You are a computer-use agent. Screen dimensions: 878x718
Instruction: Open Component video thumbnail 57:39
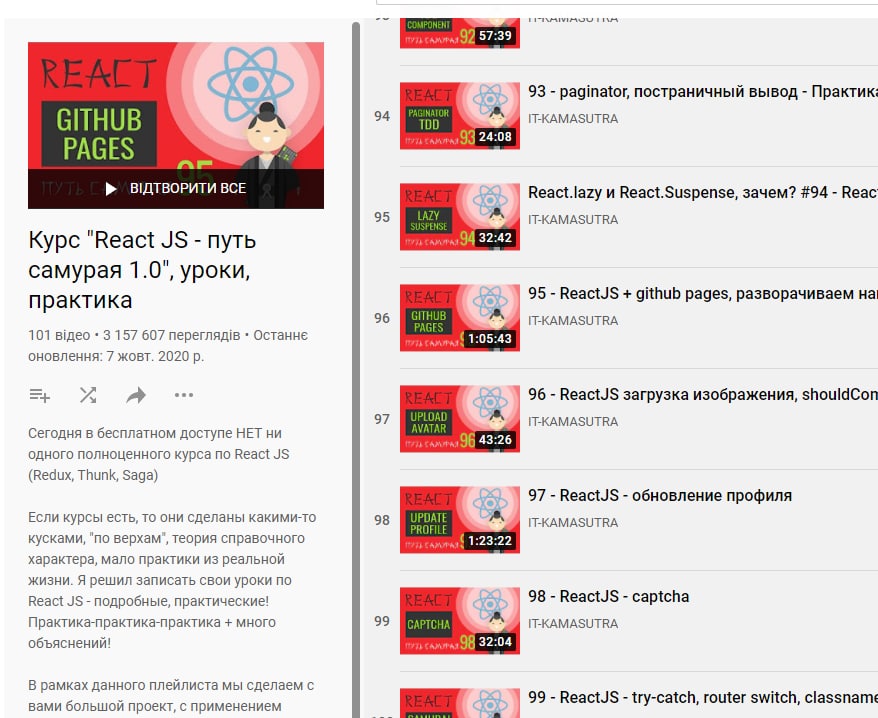click(460, 33)
